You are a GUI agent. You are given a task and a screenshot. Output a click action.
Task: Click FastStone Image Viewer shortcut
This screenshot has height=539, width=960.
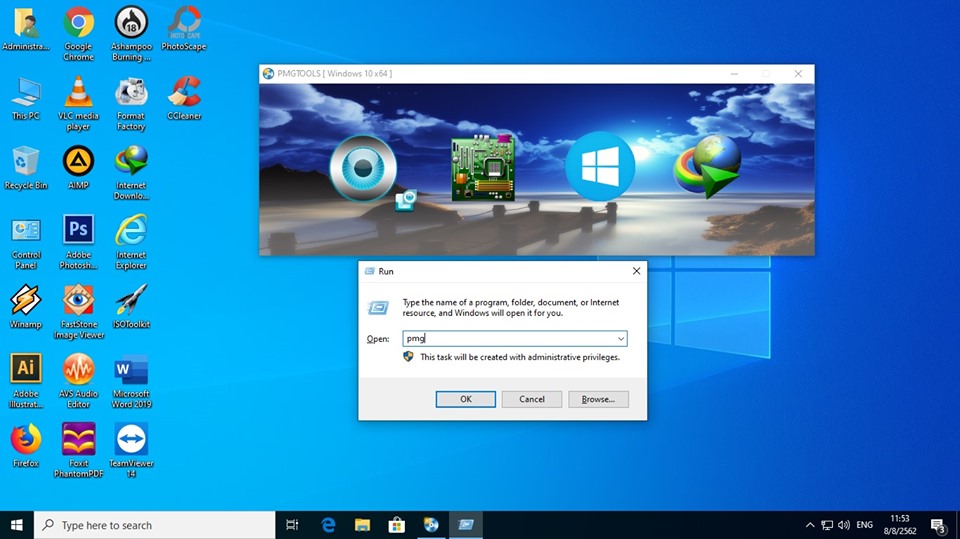pyautogui.click(x=78, y=312)
